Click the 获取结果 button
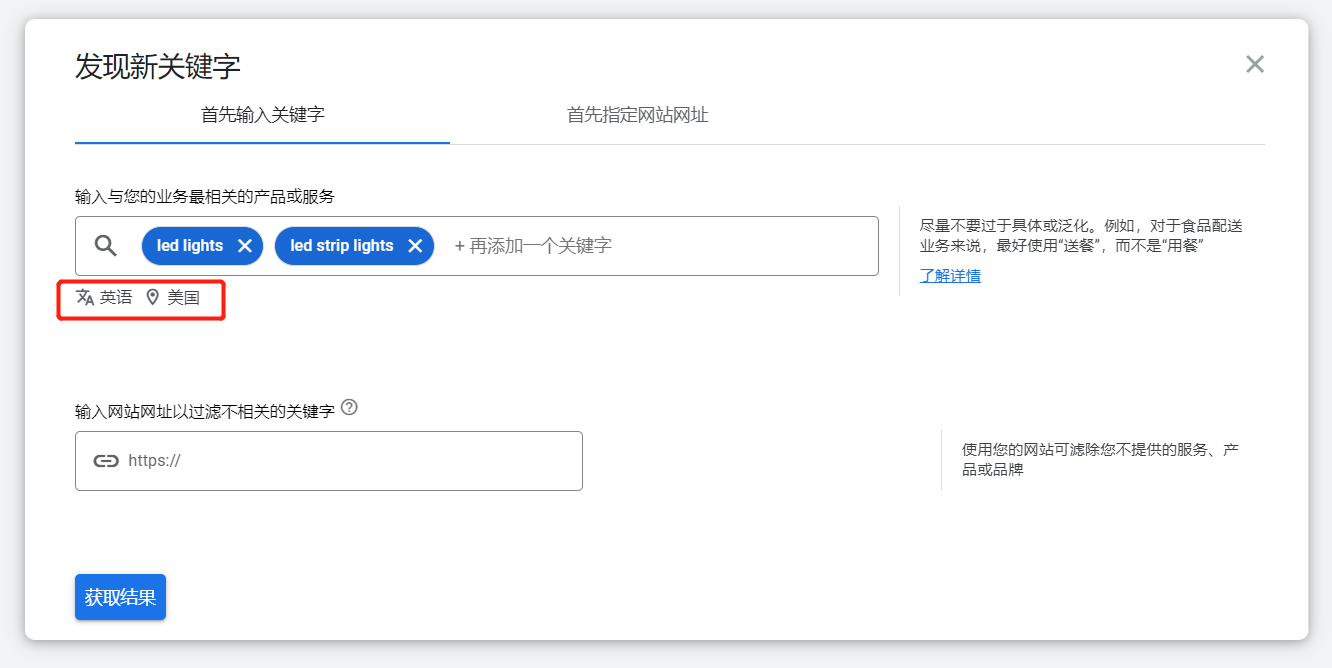The height and width of the screenshot is (668, 1332). [x=120, y=597]
